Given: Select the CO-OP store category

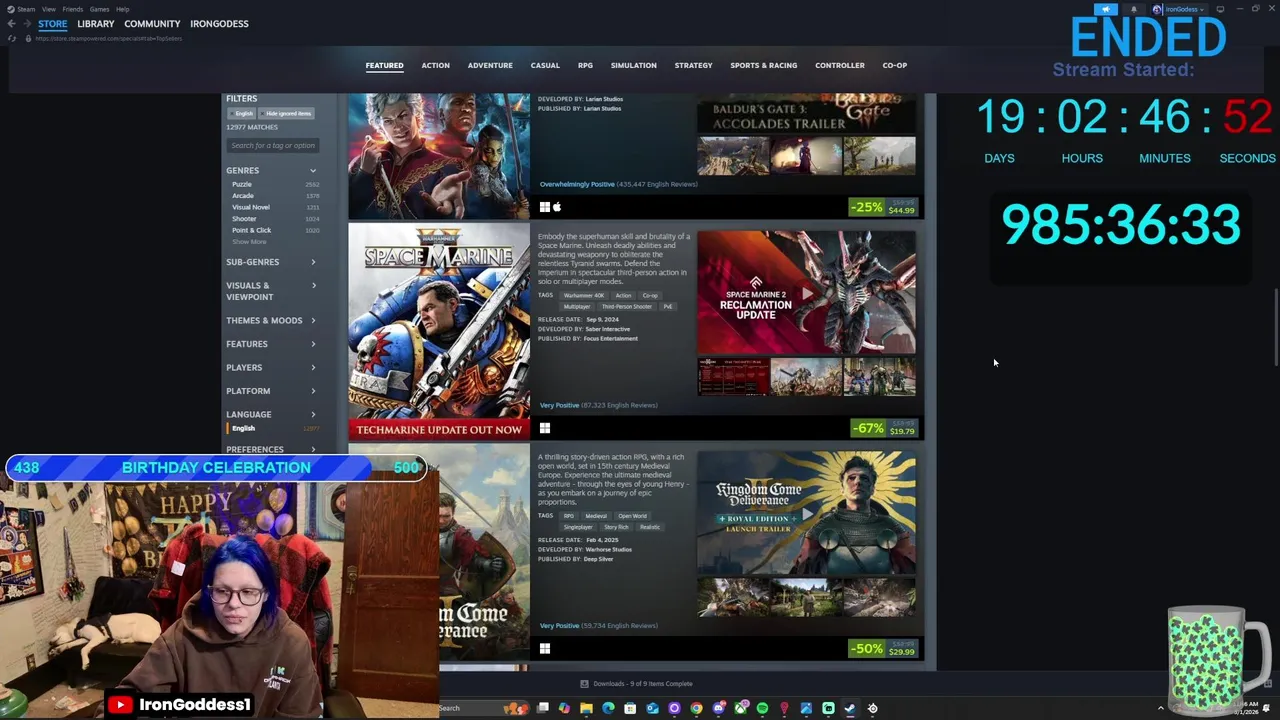Looking at the screenshot, I should coord(895,66).
